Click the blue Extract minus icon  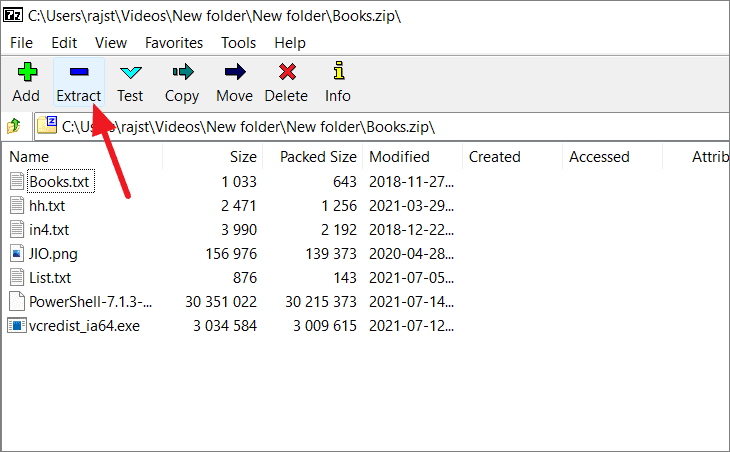point(79,72)
